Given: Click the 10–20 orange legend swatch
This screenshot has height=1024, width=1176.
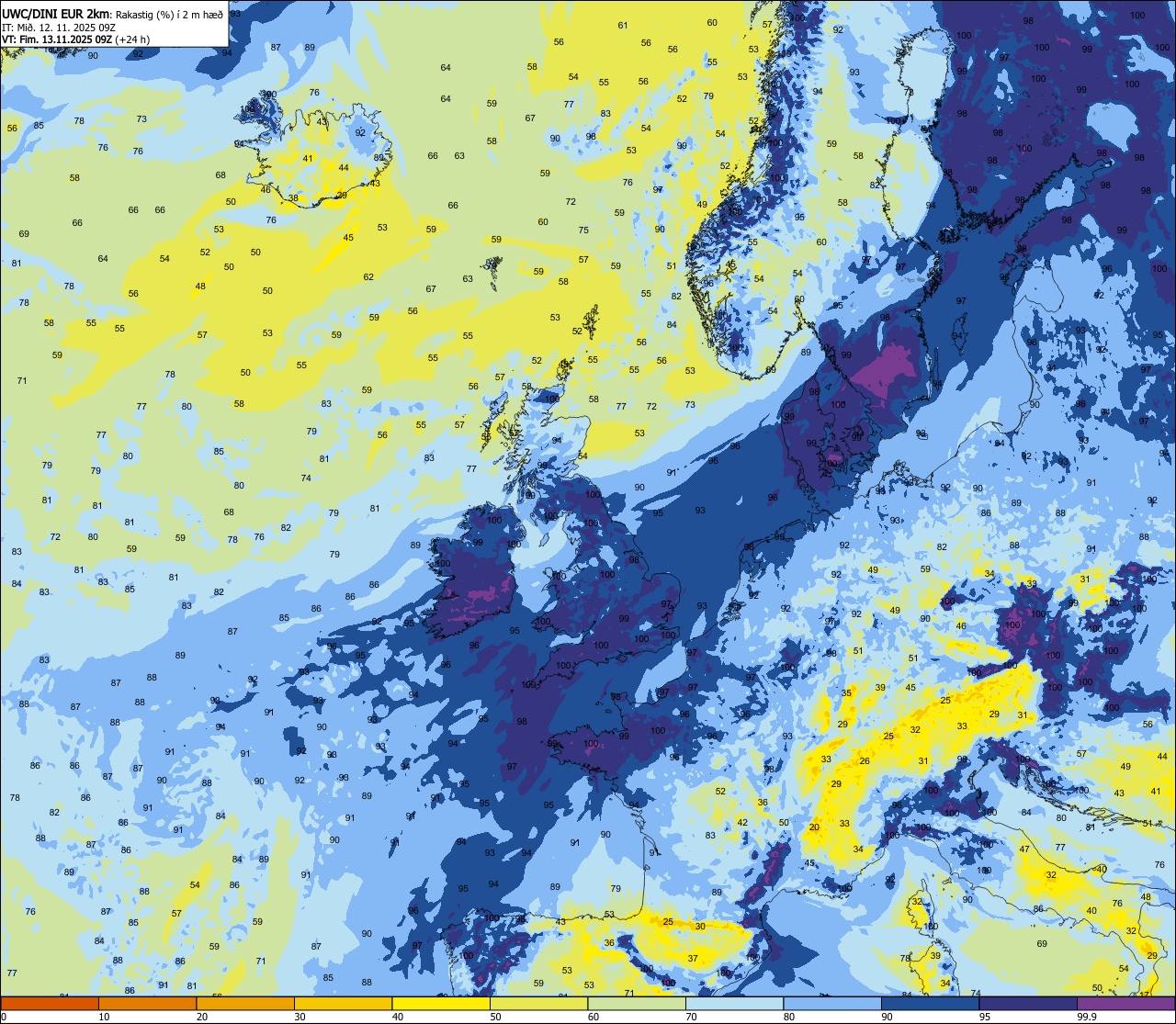Looking at the screenshot, I should point(147,1003).
